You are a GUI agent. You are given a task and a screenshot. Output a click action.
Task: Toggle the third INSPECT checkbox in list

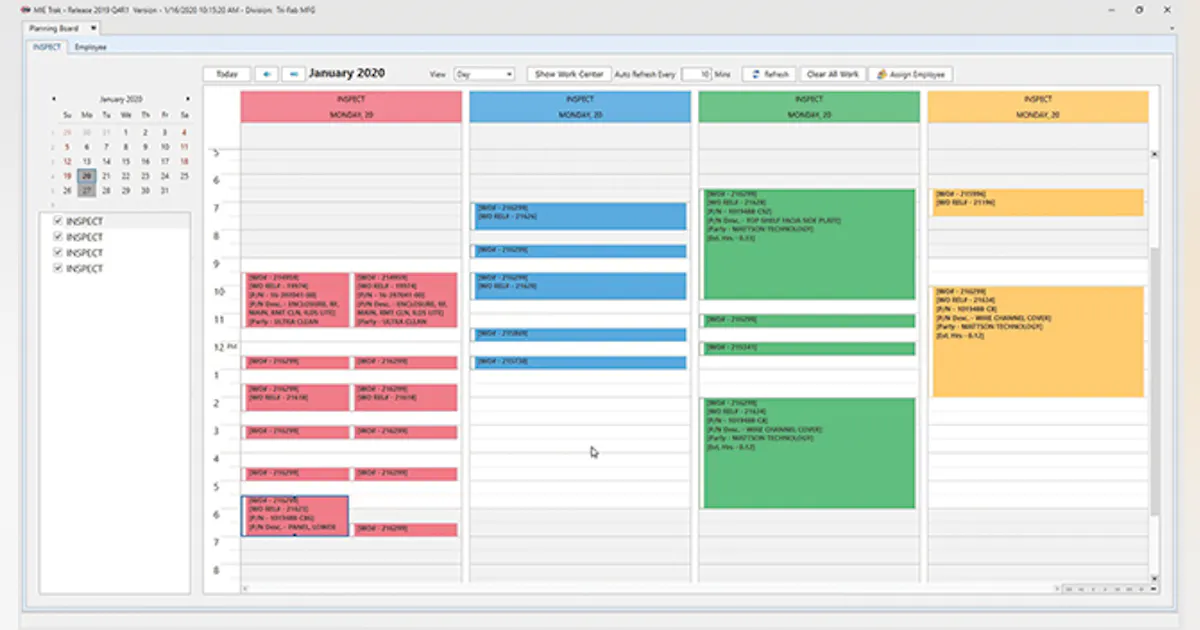58,253
